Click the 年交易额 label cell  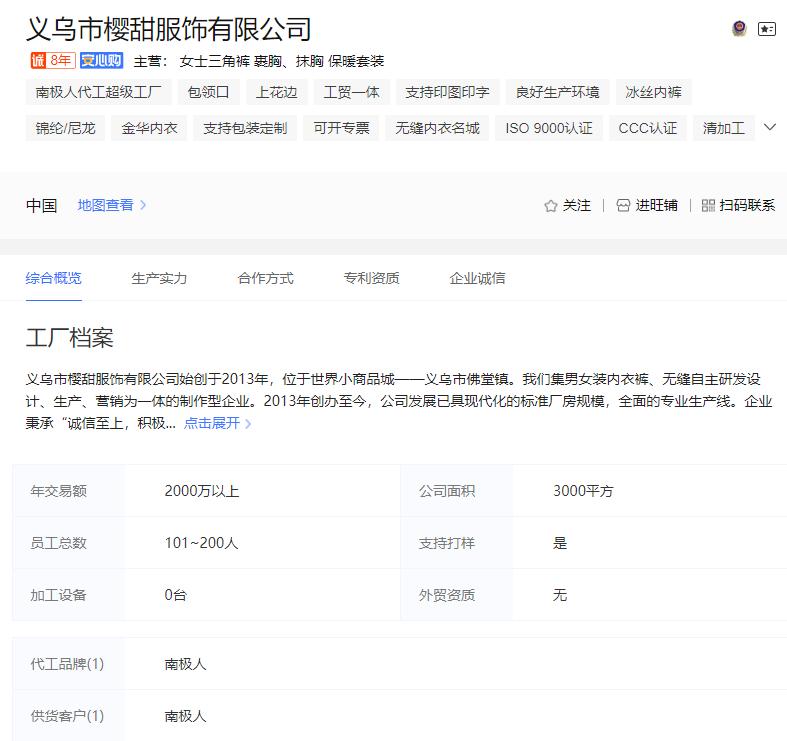(69, 490)
